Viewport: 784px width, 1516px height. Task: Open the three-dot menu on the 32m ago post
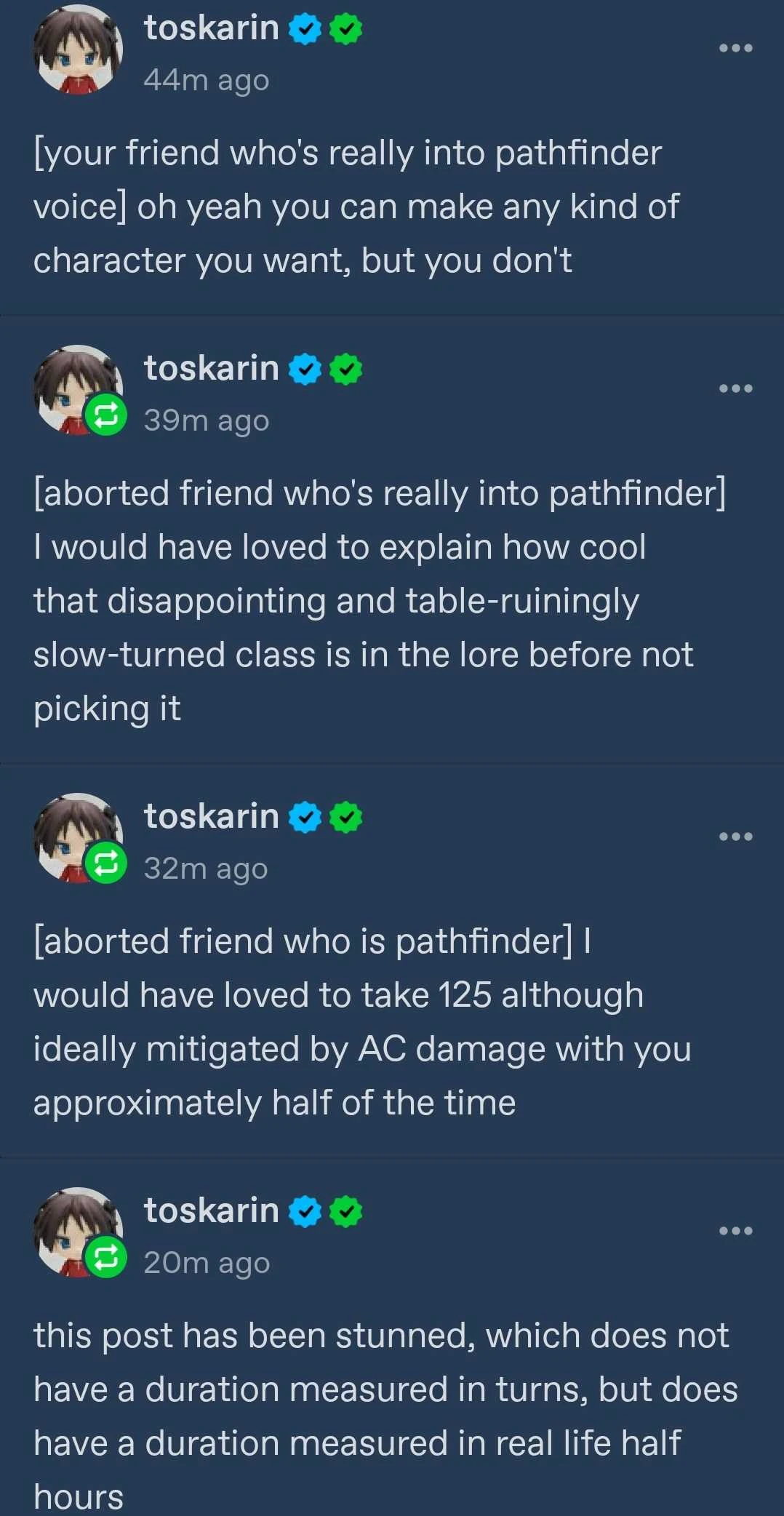tap(735, 837)
